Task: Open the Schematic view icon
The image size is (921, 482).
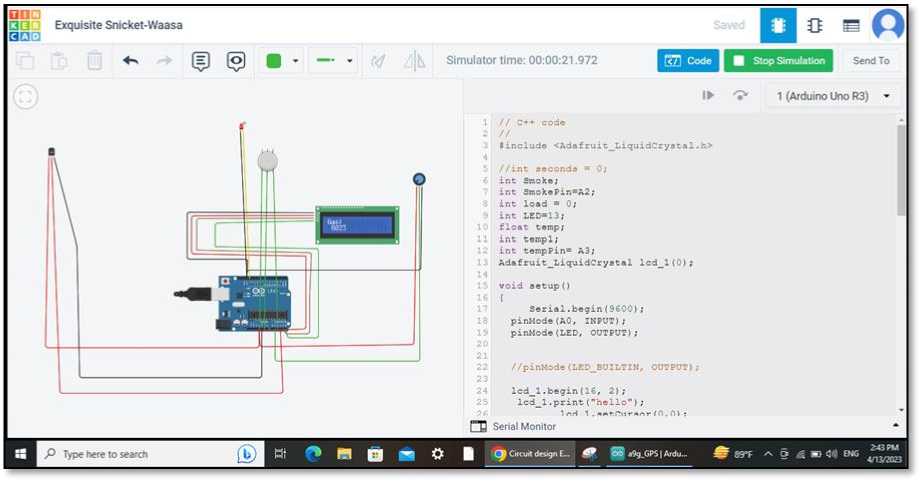Action: click(815, 25)
